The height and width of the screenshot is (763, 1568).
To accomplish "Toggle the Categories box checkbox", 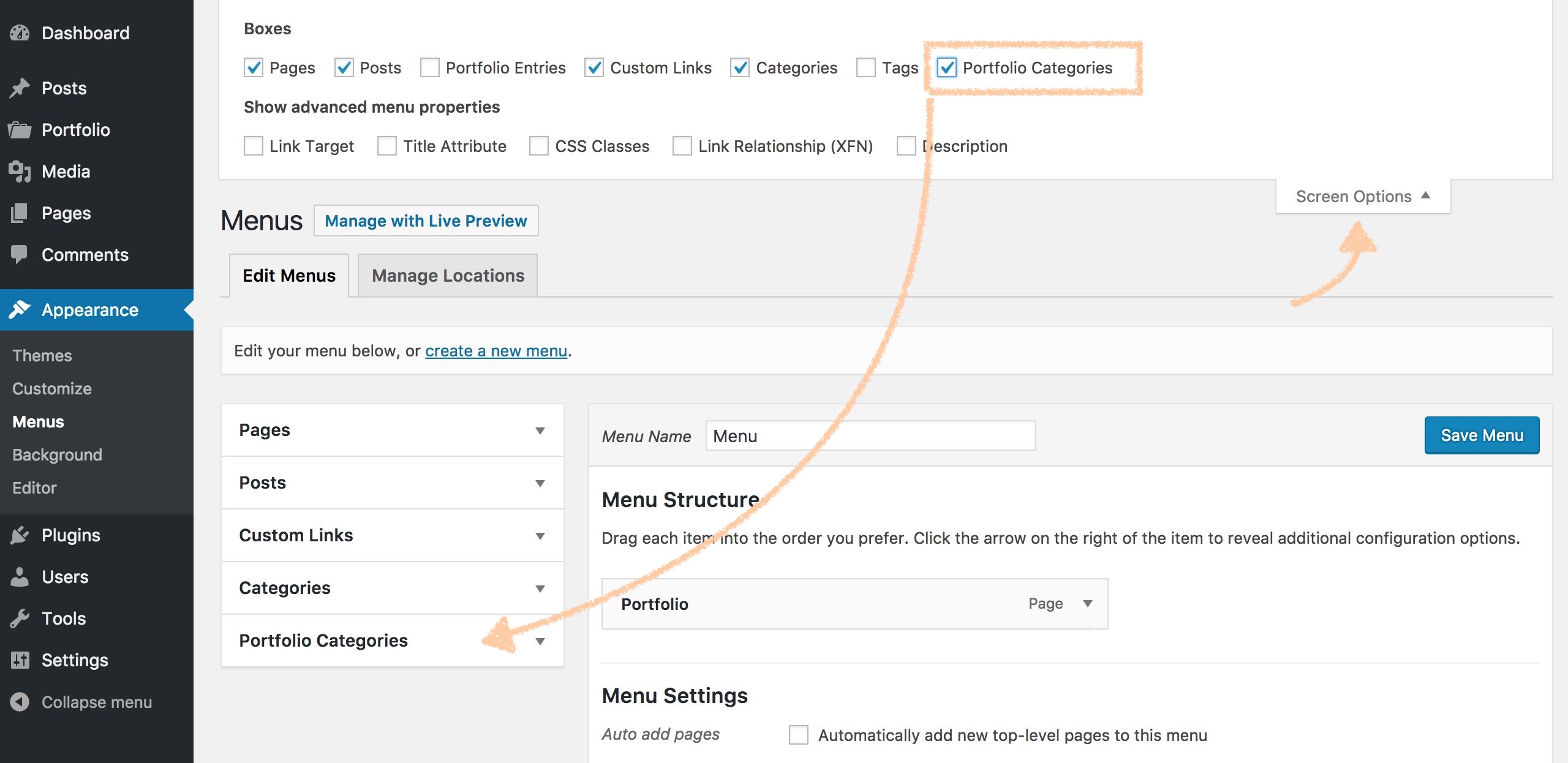I will (x=740, y=67).
